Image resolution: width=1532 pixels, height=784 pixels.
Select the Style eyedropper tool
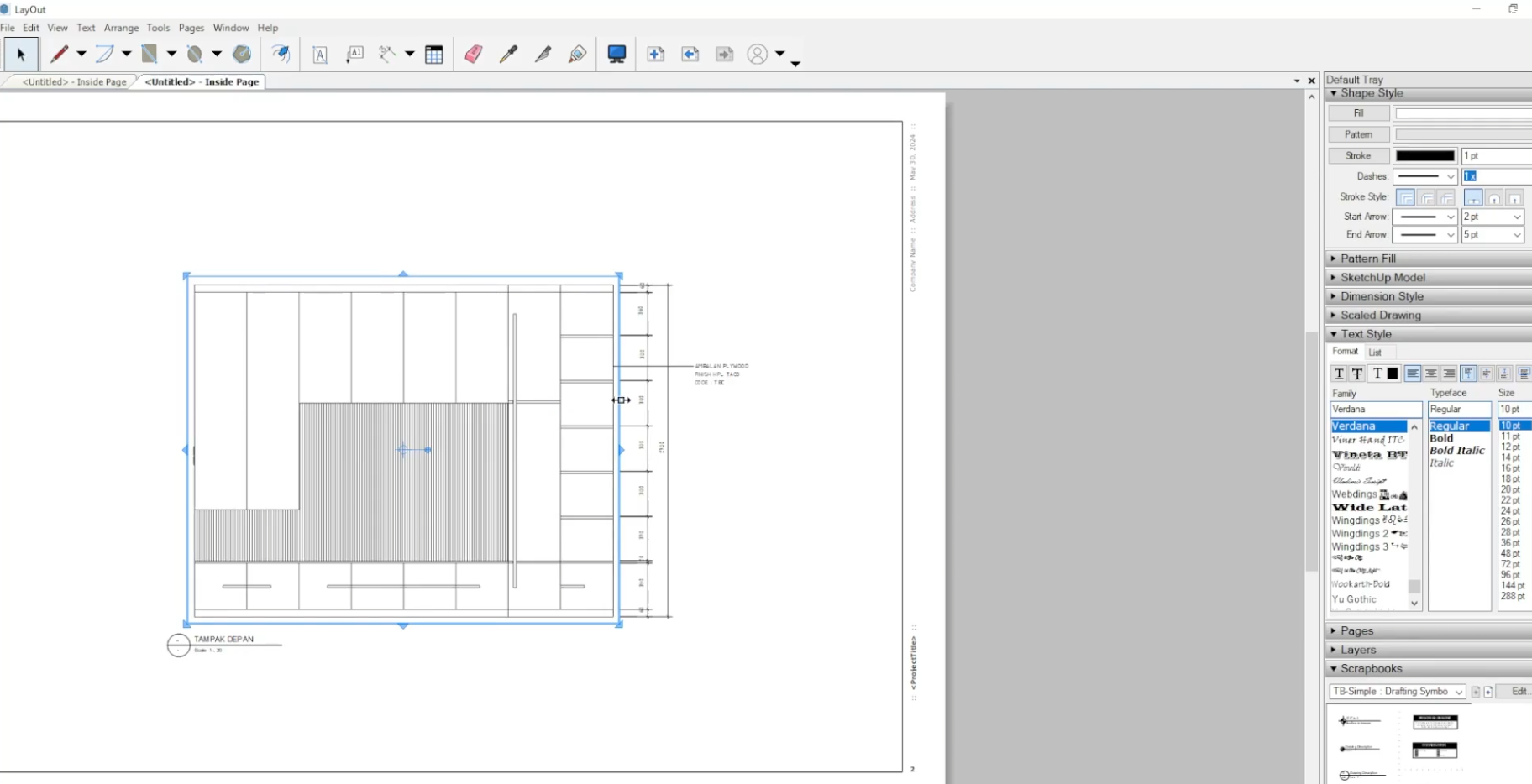point(507,54)
